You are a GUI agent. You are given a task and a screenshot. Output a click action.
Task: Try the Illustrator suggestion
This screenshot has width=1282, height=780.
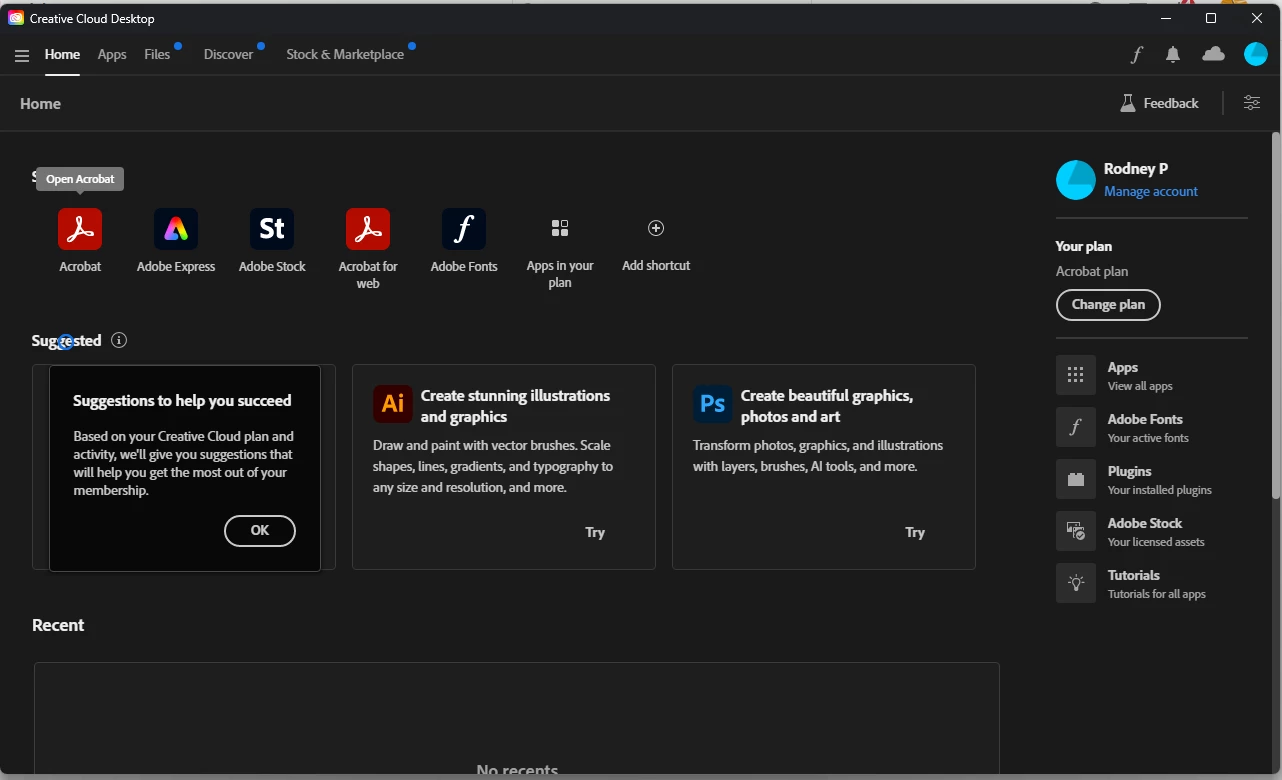[595, 532]
